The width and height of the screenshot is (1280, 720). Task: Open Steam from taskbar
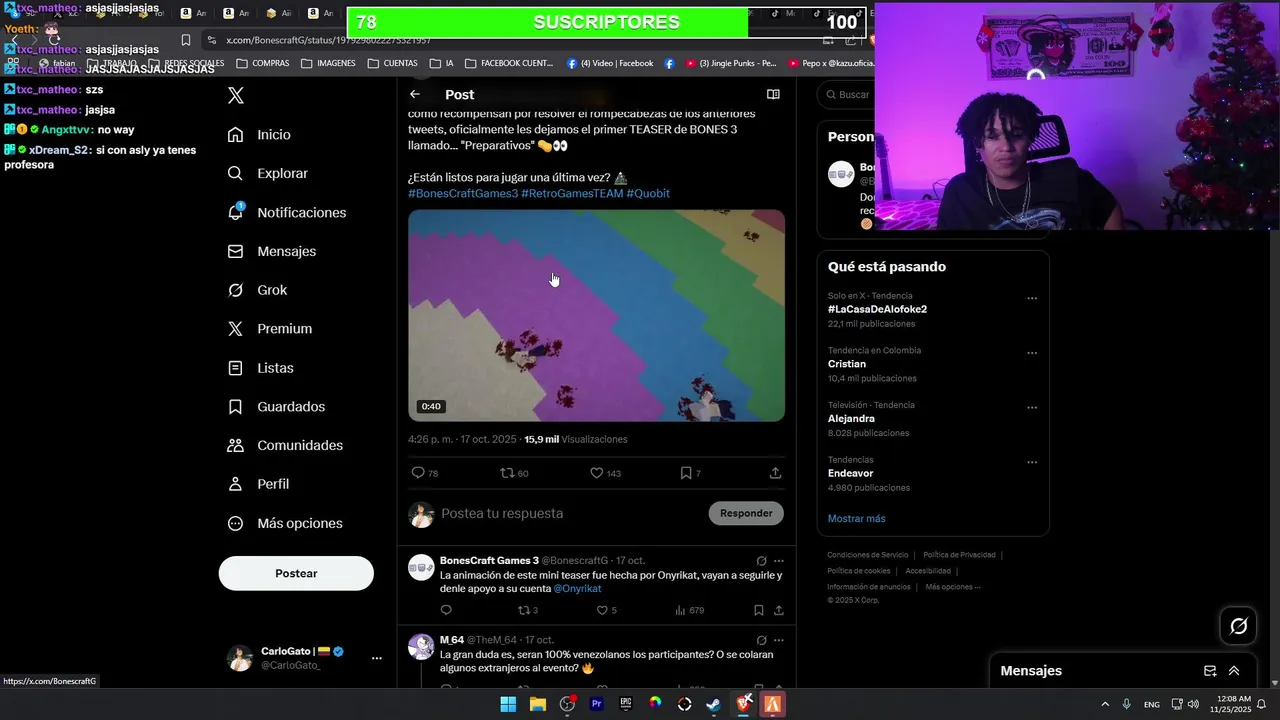(713, 704)
